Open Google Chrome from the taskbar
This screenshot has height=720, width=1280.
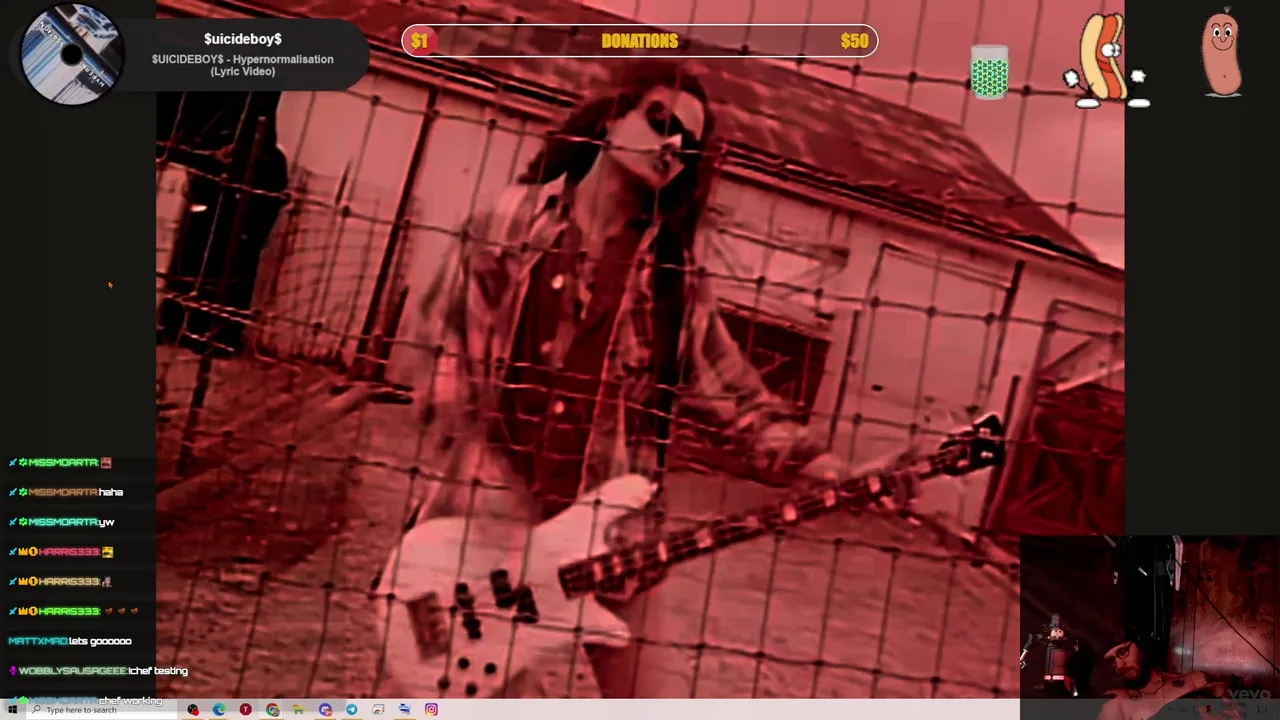272,710
